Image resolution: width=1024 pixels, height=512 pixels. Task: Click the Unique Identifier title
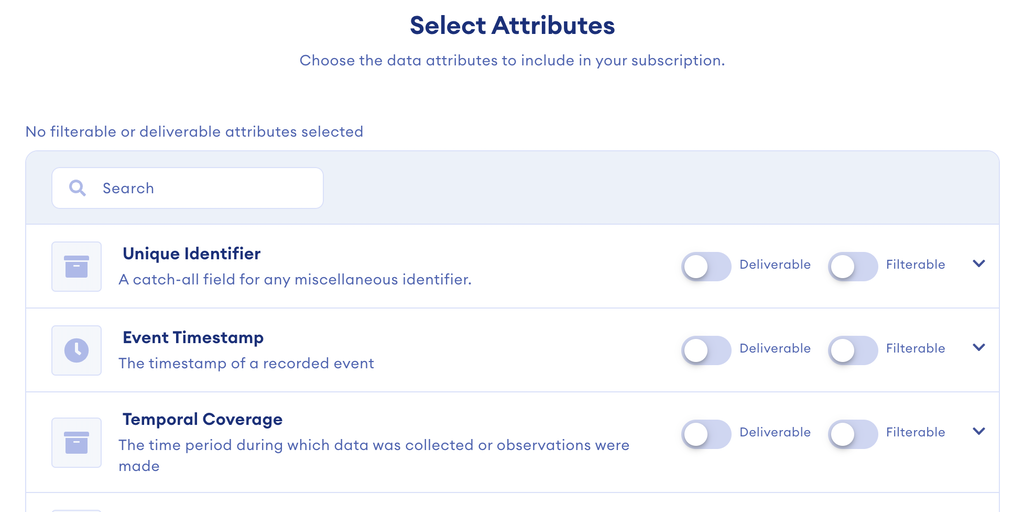(x=191, y=254)
